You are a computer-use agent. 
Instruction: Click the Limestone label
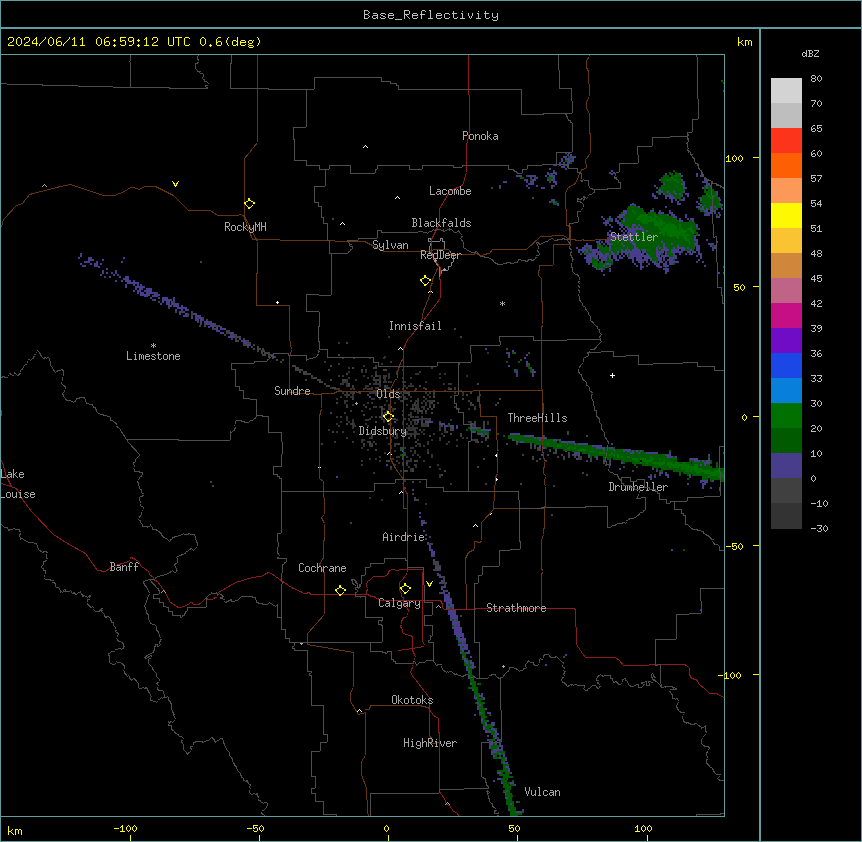153,356
